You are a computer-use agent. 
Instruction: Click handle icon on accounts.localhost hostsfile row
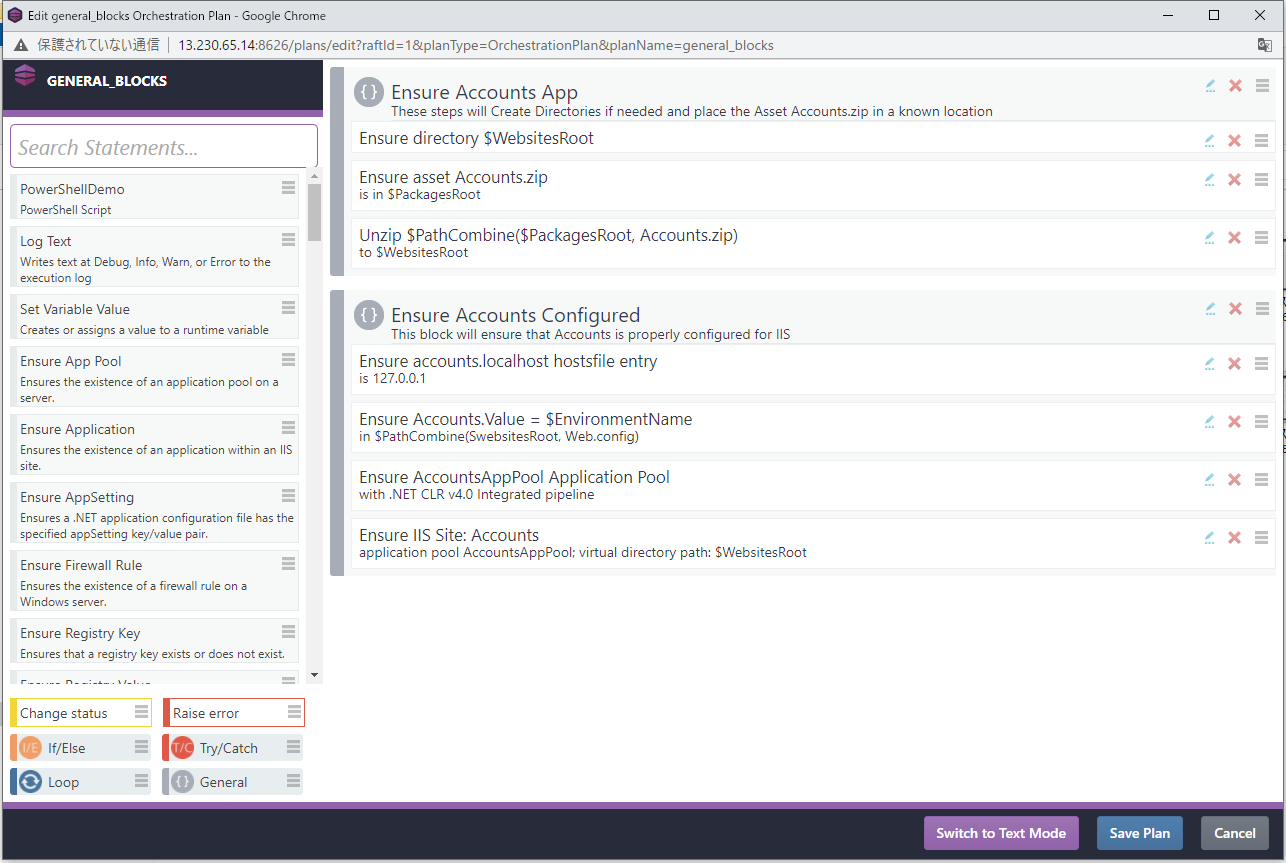[x=1261, y=364]
